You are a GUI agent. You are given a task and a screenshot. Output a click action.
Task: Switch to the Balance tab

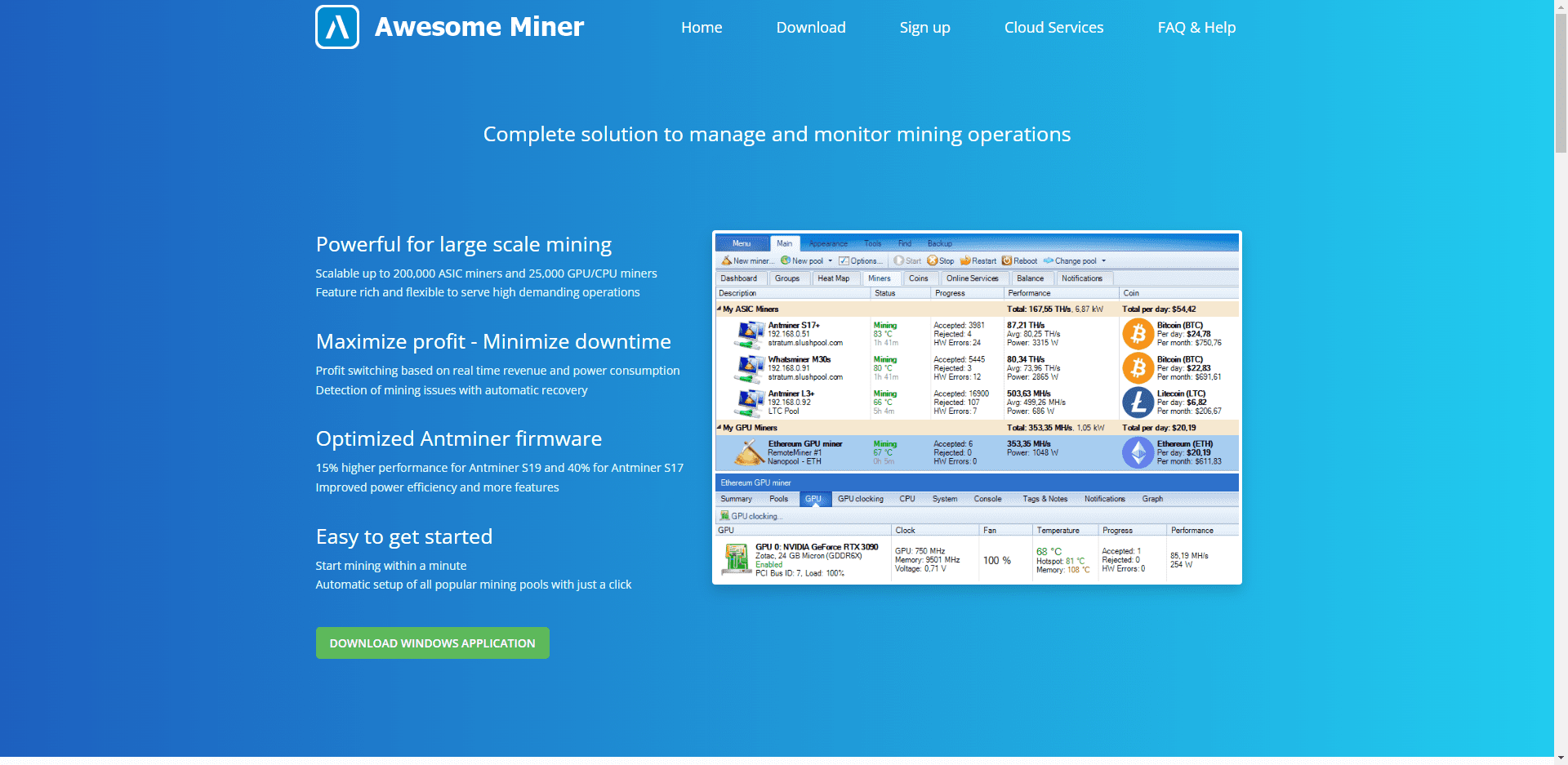point(1031,278)
